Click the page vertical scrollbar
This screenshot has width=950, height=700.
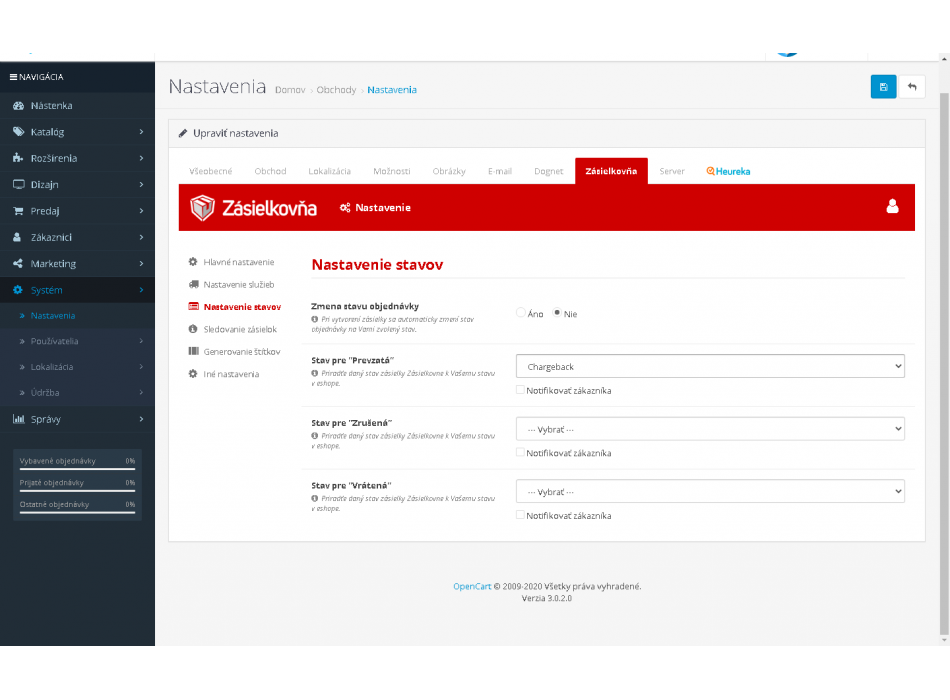point(944,364)
